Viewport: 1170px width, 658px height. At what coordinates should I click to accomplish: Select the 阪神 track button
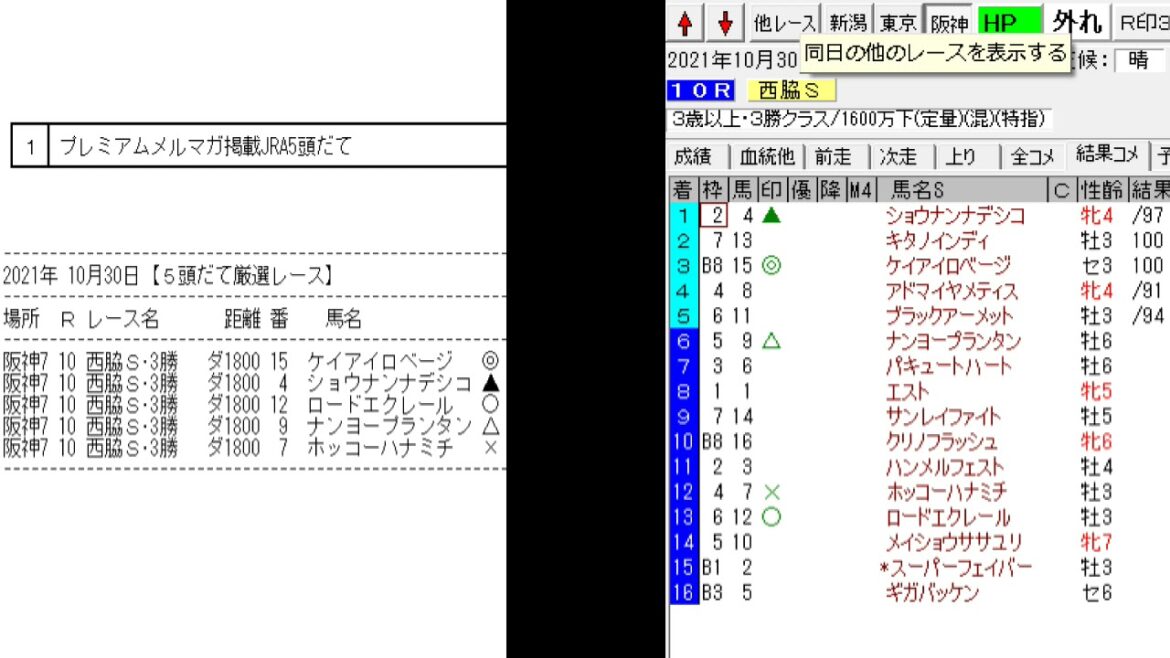point(949,20)
